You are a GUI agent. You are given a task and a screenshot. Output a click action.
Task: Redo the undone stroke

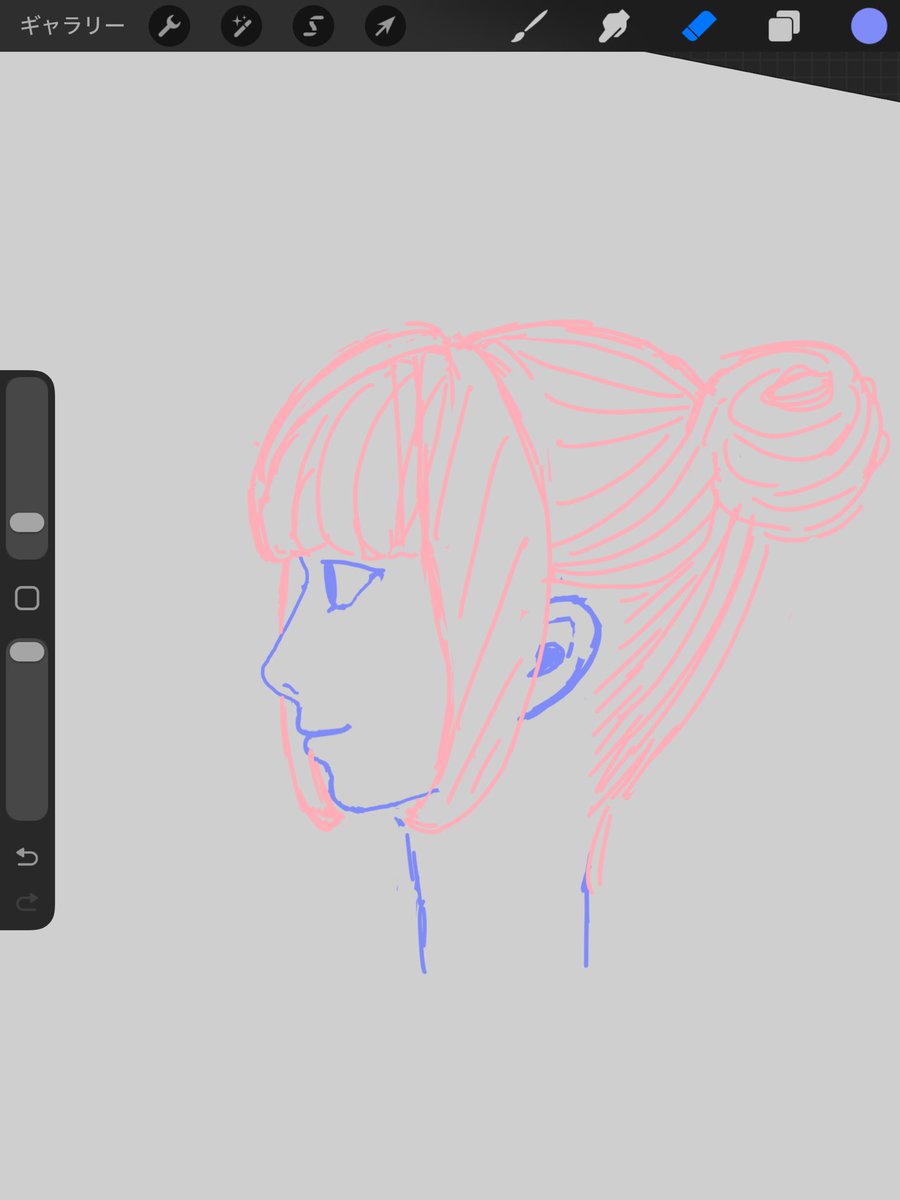pyautogui.click(x=27, y=903)
